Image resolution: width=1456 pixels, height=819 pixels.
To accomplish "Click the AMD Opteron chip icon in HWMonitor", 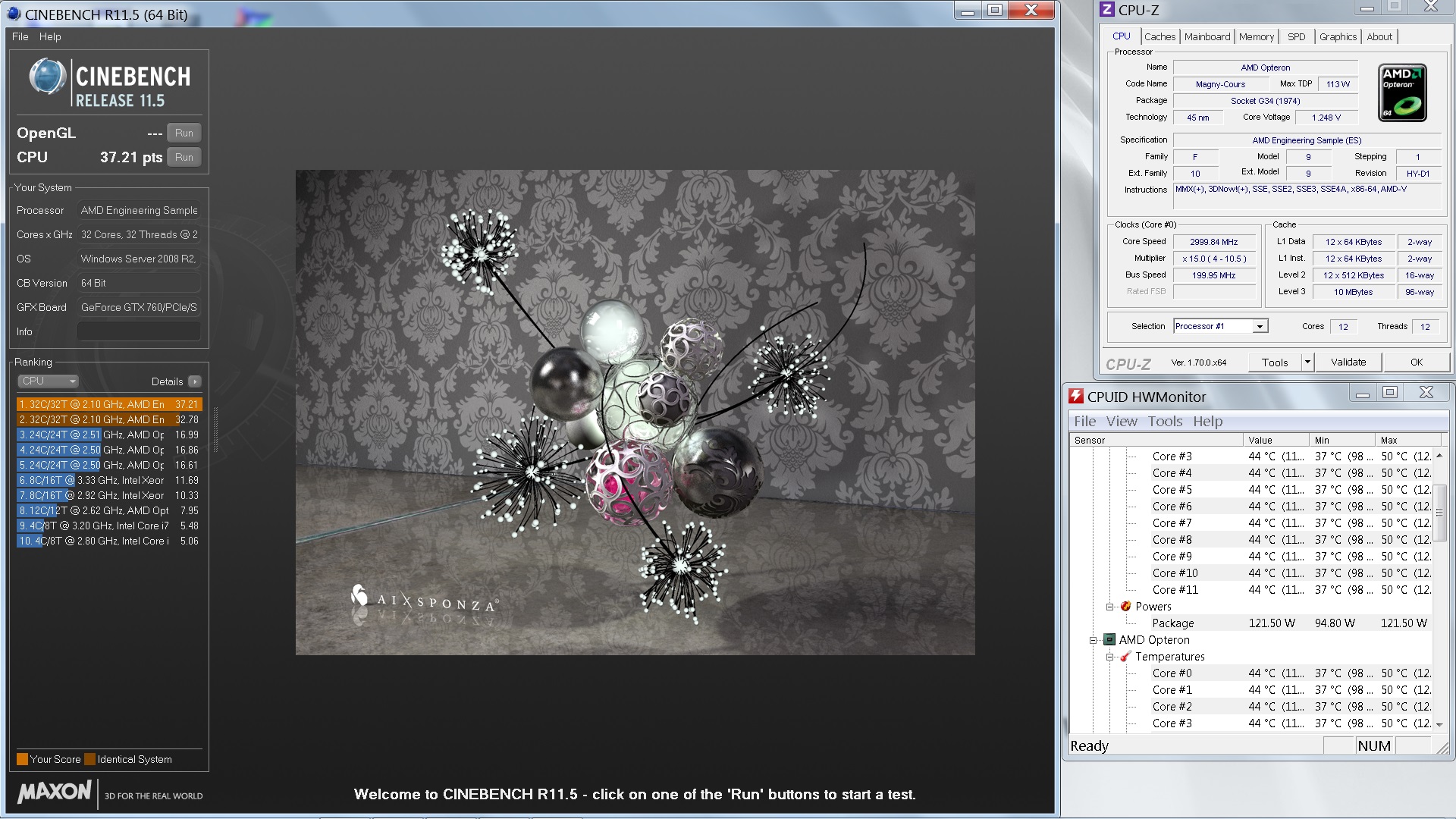I will click(x=1109, y=640).
